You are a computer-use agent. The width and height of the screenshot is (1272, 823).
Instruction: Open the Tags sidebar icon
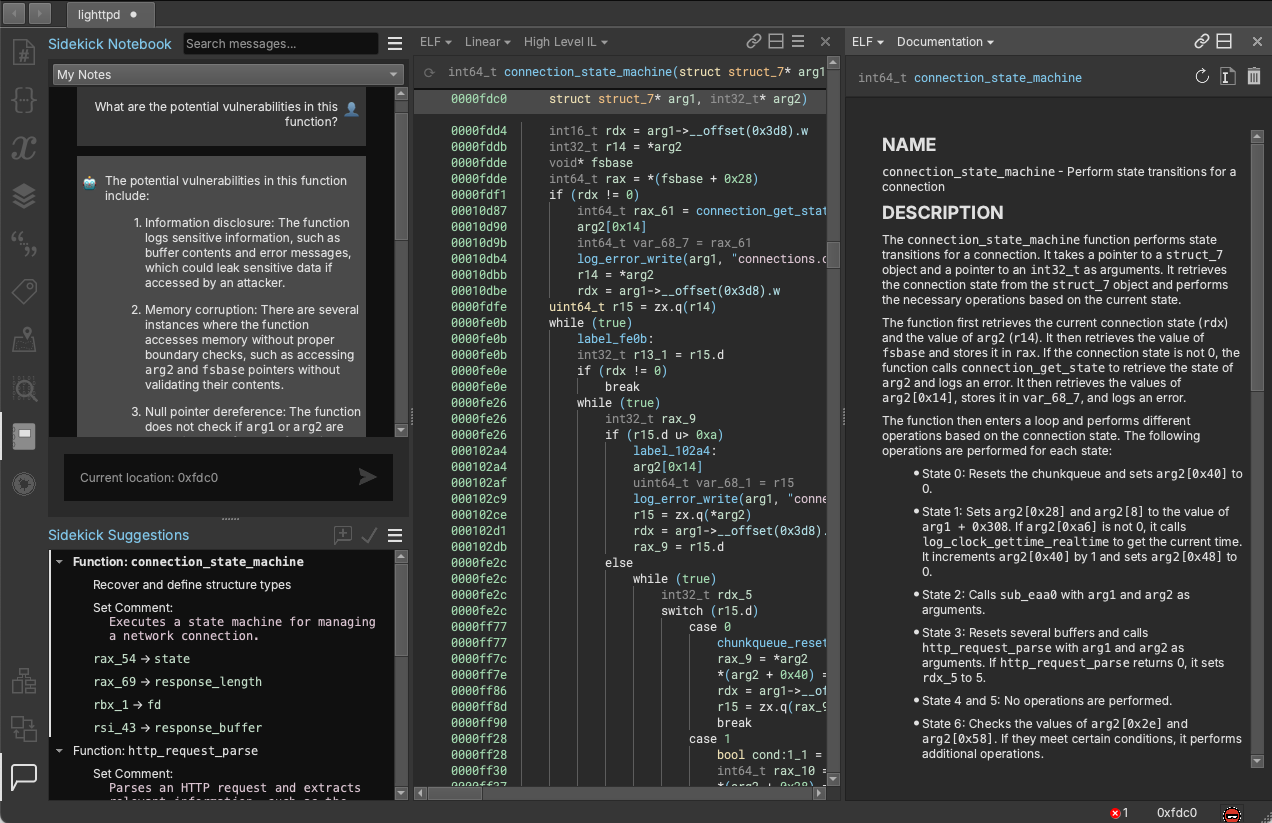coord(24,292)
